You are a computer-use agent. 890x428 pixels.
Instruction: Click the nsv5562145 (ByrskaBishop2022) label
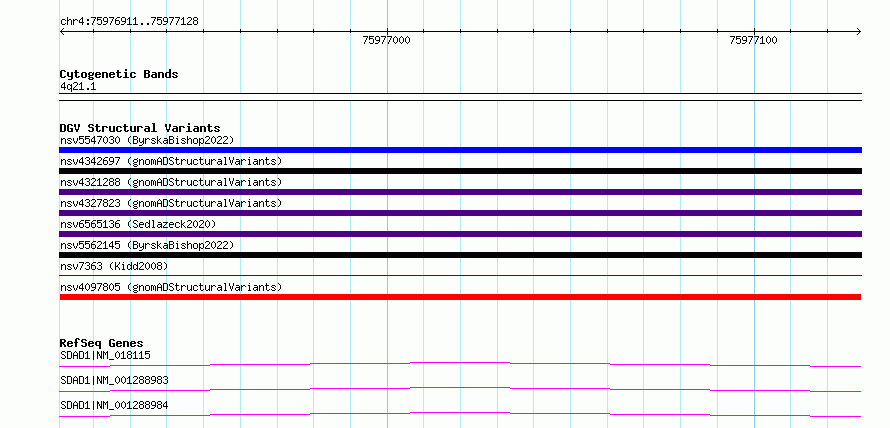point(147,245)
